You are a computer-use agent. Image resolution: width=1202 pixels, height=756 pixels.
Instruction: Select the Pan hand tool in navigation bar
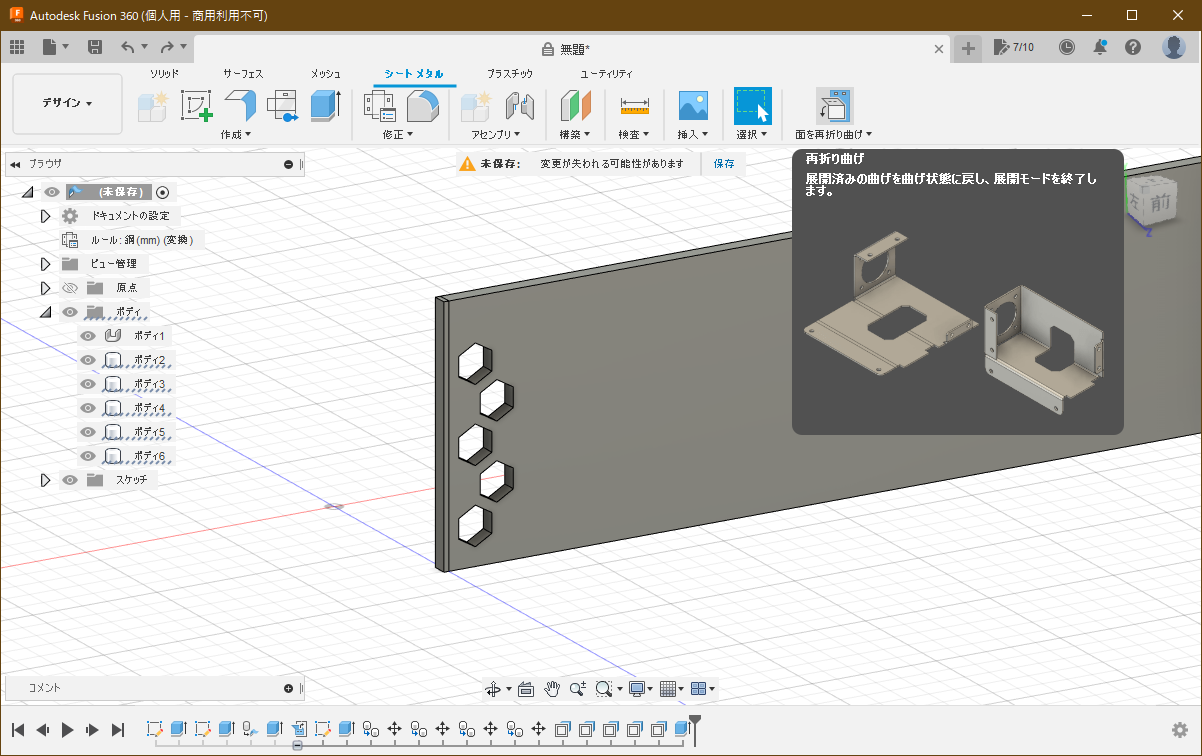(552, 688)
